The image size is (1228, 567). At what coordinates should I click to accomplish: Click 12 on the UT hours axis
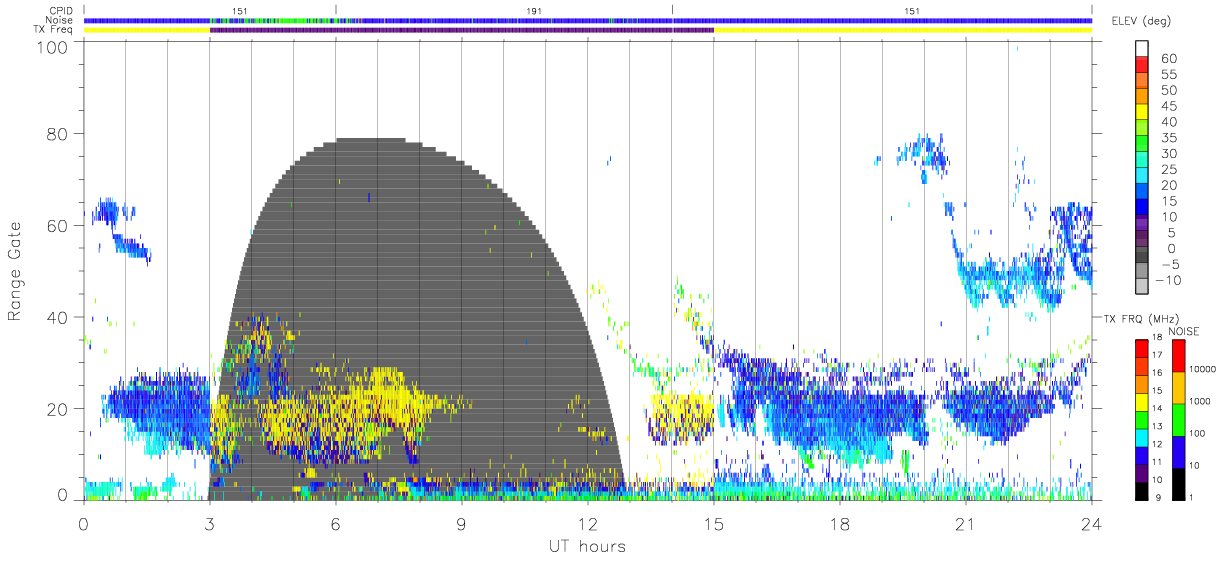pyautogui.click(x=588, y=522)
